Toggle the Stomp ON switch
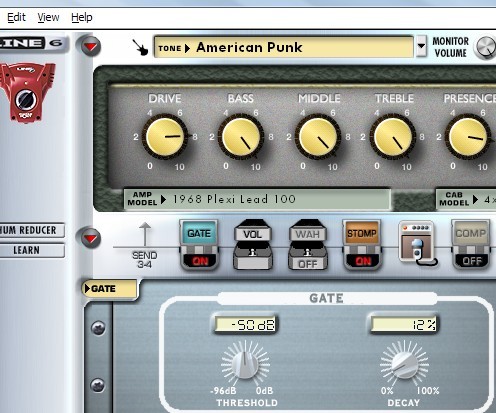Viewport: 496px width, 413px height. pos(363,261)
